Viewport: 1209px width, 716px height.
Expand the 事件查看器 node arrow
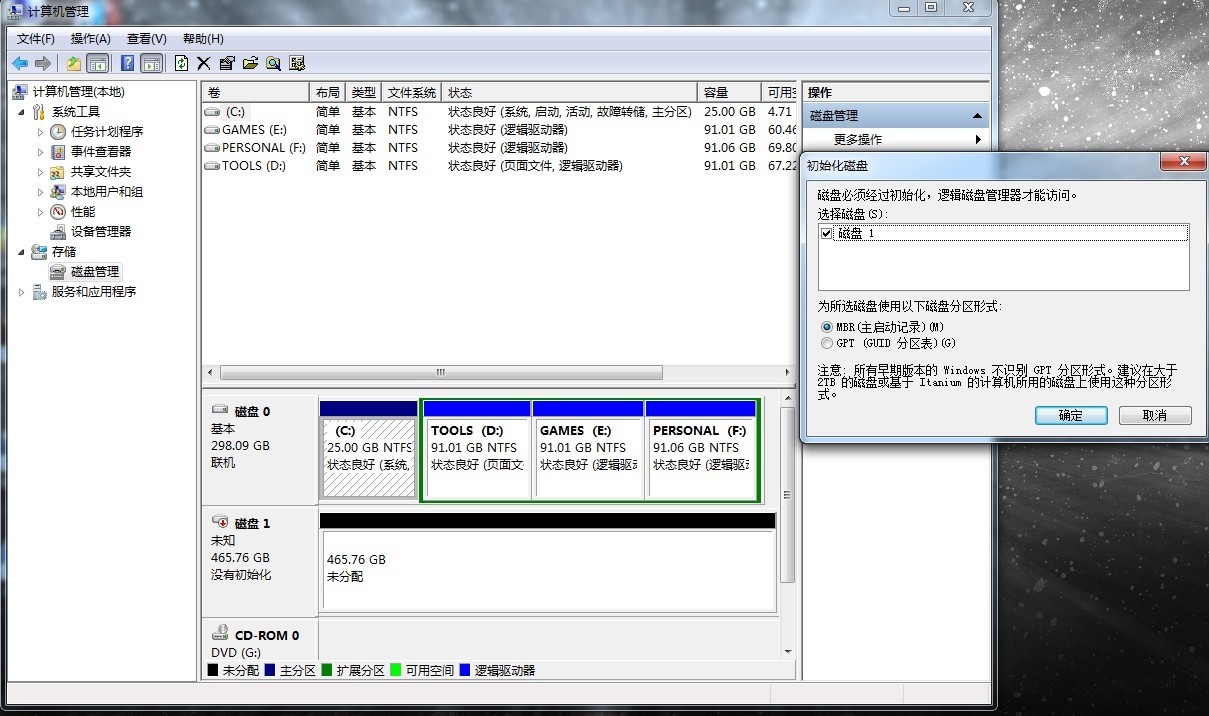coord(41,152)
